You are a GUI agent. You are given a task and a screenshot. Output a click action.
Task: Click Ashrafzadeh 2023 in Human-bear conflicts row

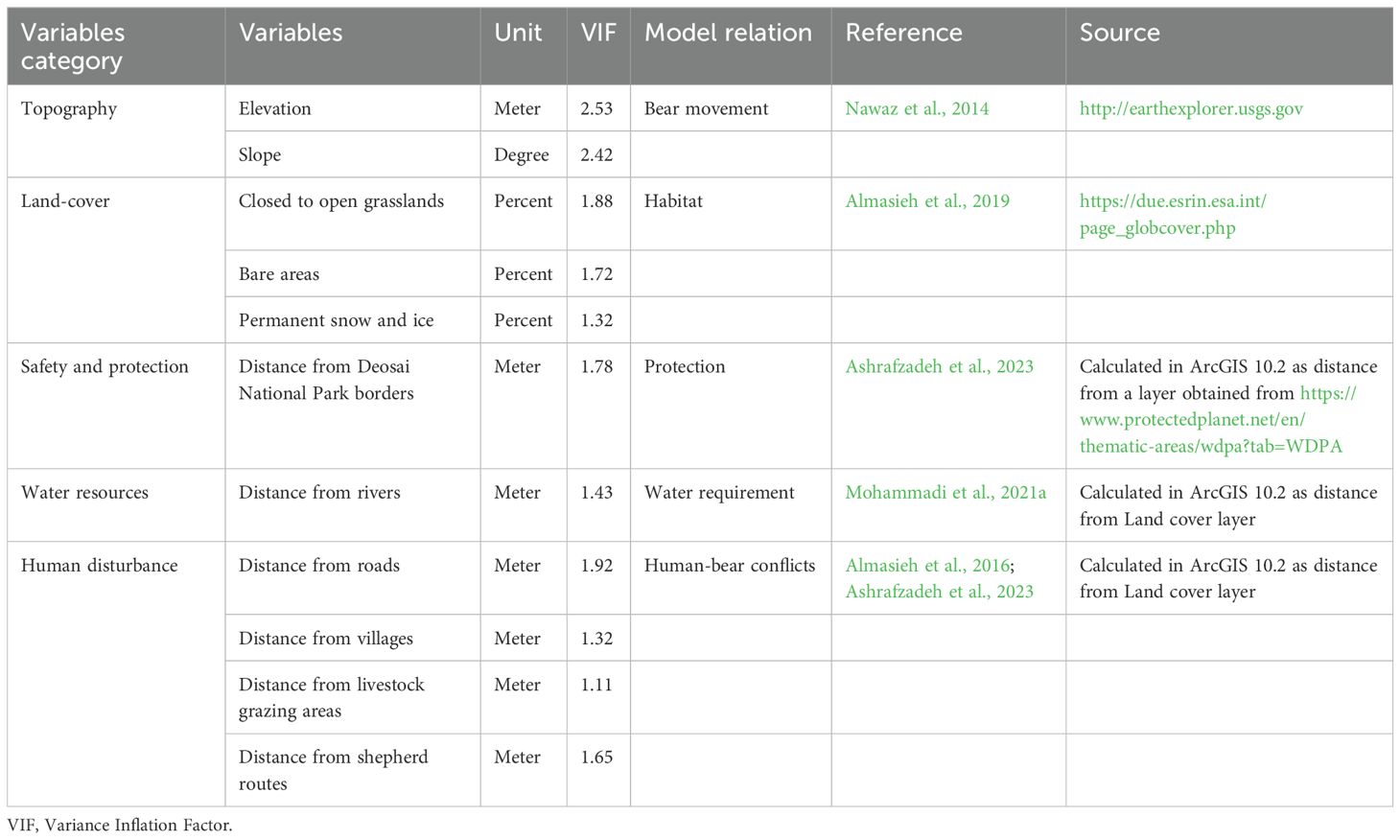pos(939,592)
